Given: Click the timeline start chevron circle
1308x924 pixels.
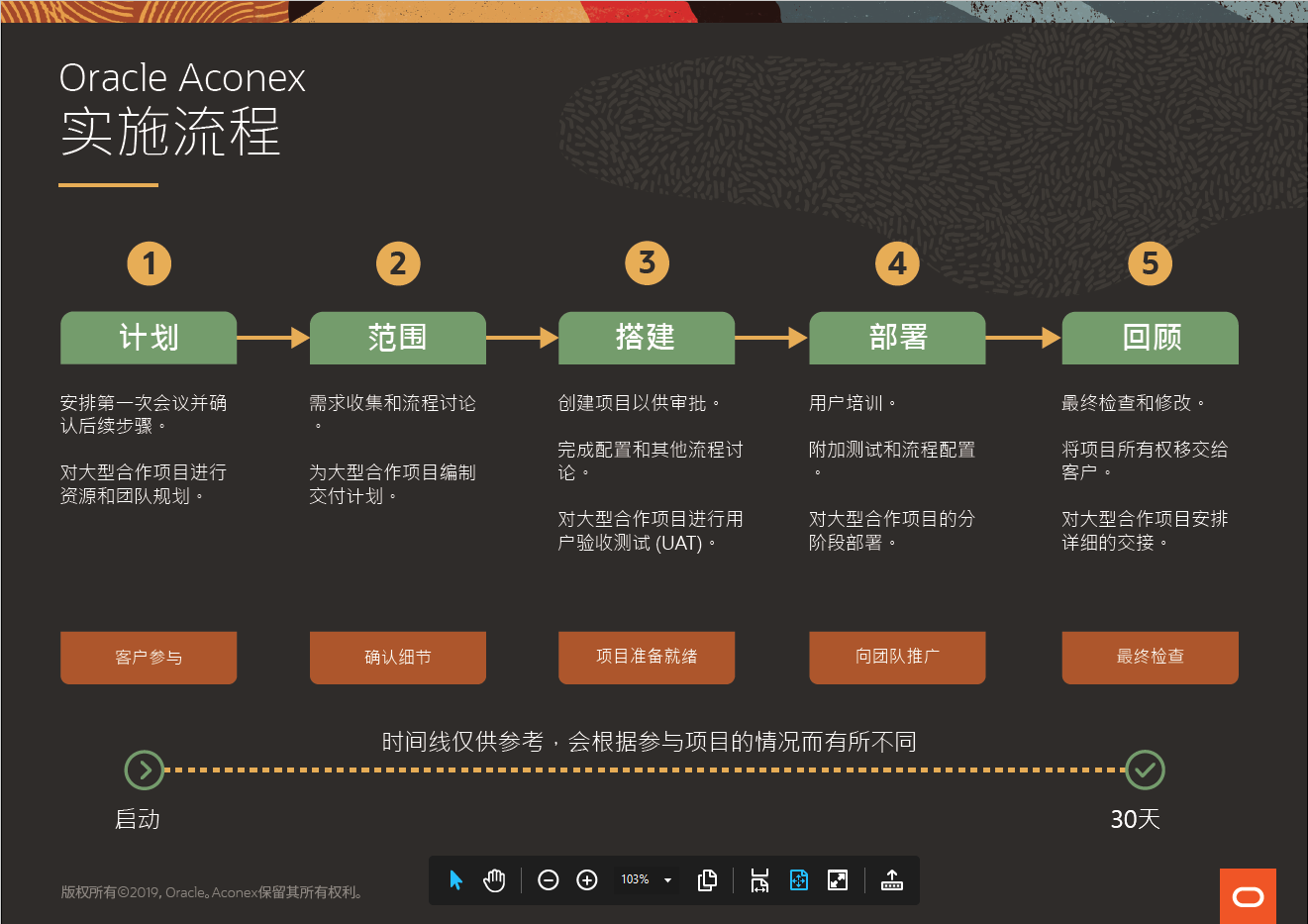Looking at the screenshot, I should (x=145, y=770).
